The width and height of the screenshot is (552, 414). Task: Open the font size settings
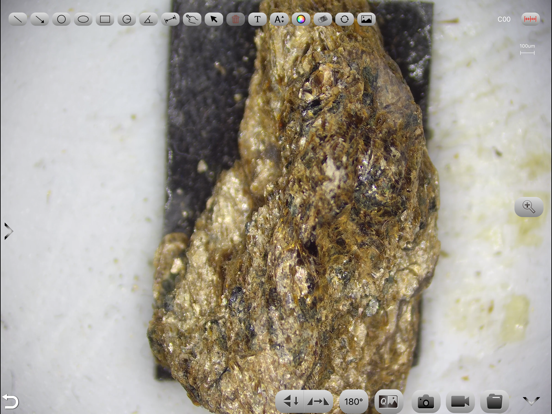tap(279, 19)
